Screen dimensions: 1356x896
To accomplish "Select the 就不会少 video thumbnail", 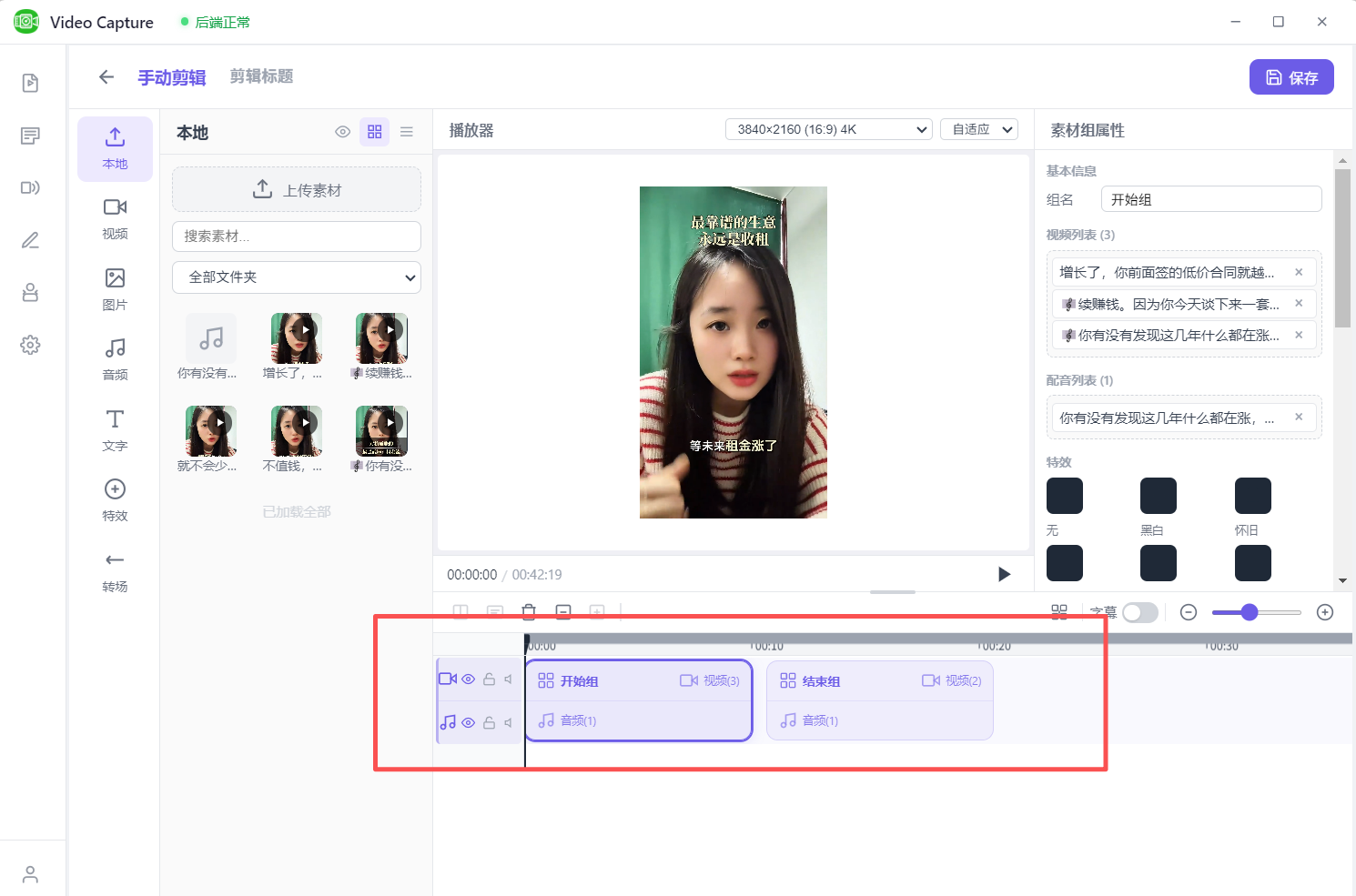I will pos(211,431).
